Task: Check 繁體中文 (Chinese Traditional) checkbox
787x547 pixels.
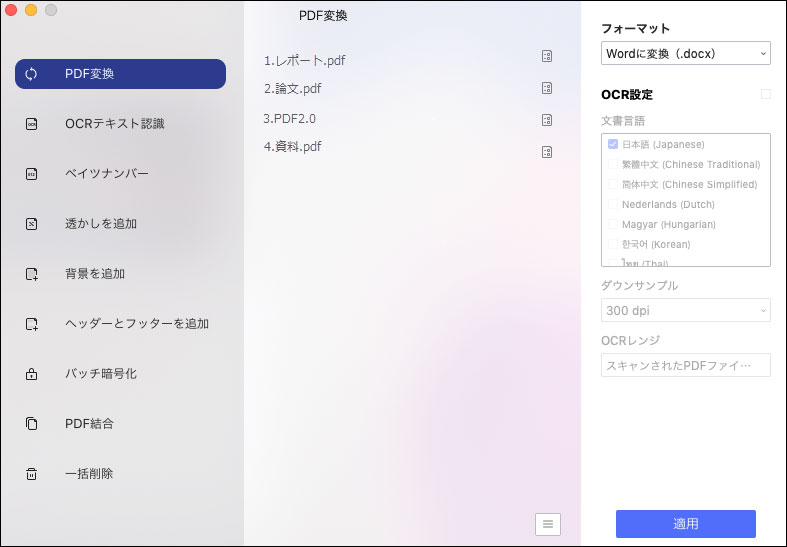Action: tap(612, 164)
